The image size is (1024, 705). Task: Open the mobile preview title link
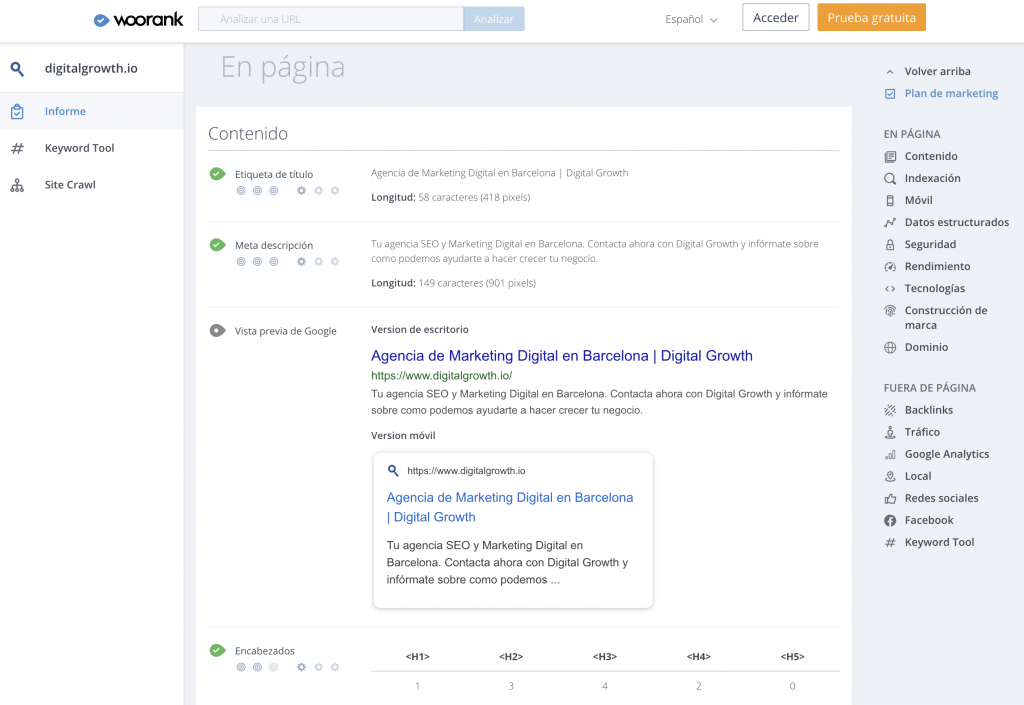(509, 507)
